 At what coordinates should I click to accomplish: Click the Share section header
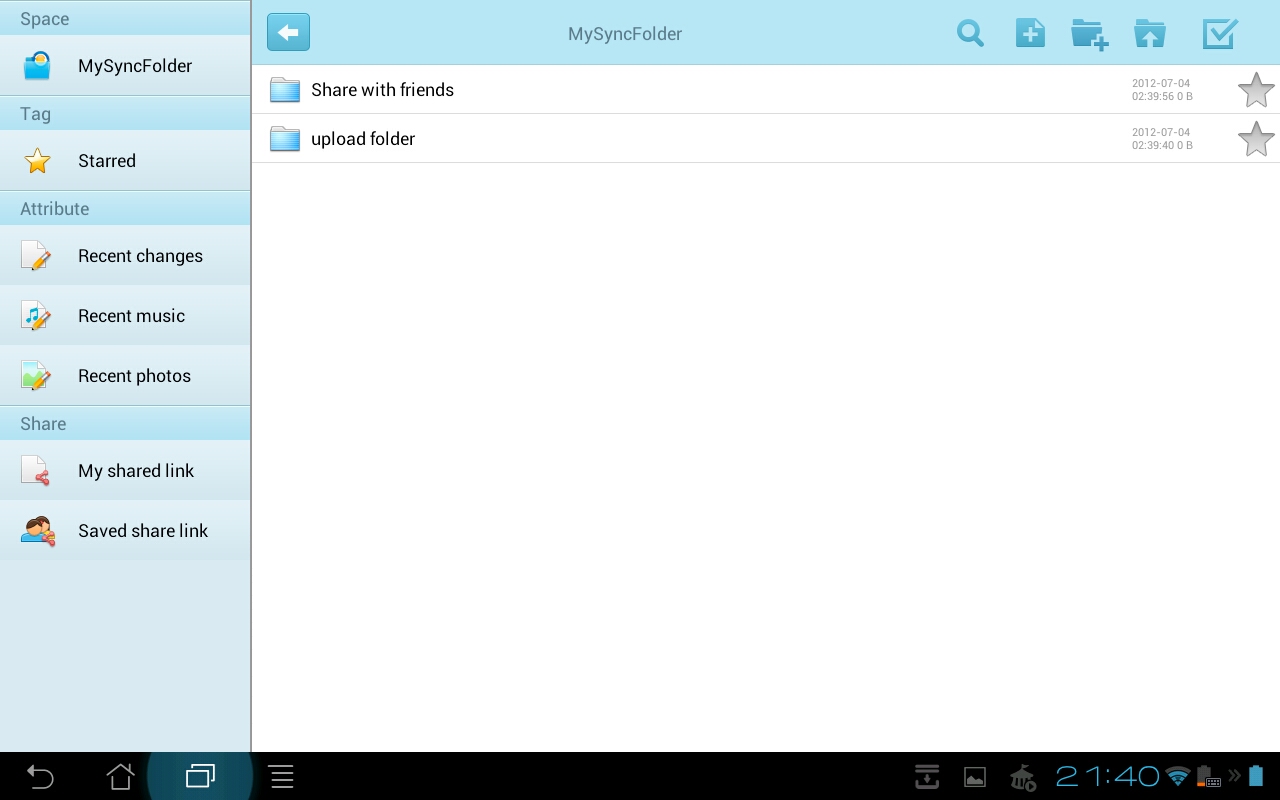click(125, 424)
